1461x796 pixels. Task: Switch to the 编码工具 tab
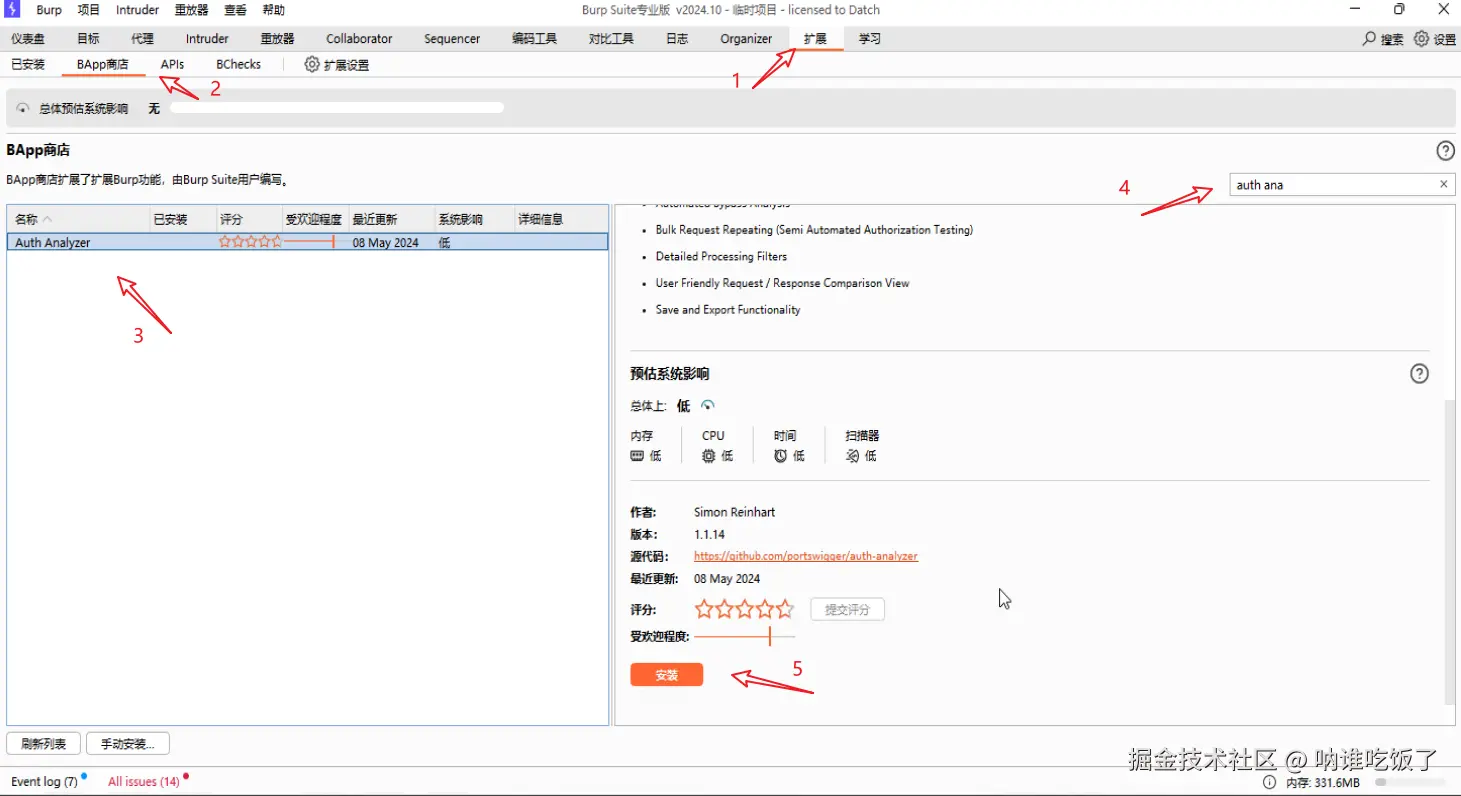tap(534, 39)
